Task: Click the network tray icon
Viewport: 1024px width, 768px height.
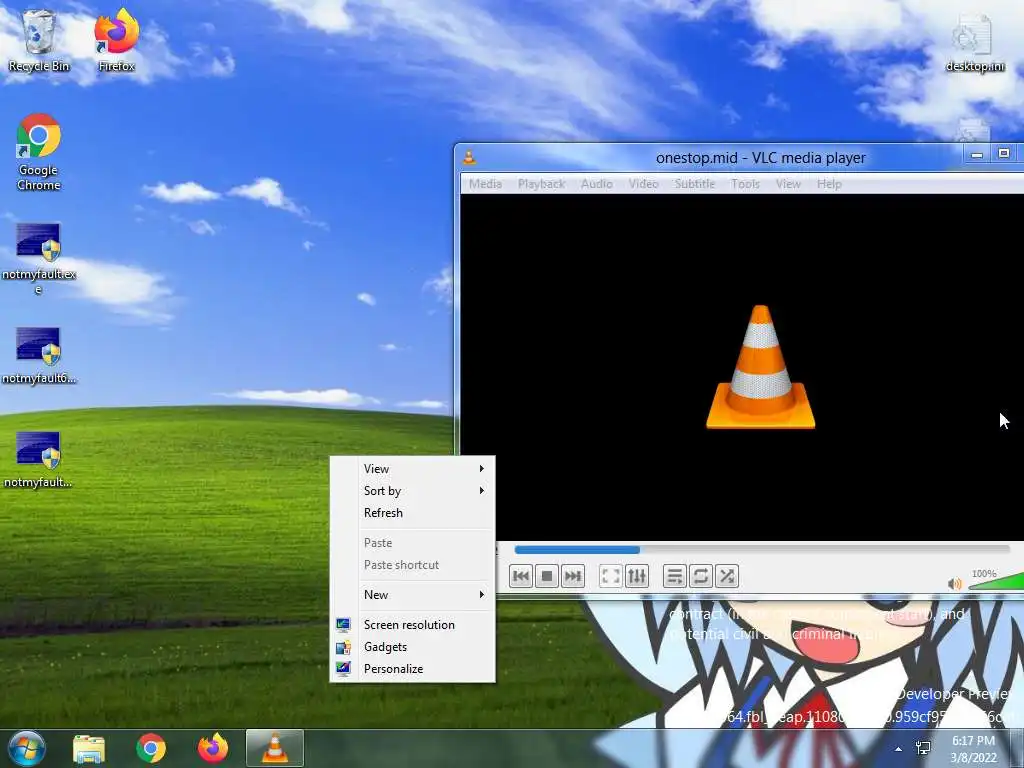Action: coord(923,748)
